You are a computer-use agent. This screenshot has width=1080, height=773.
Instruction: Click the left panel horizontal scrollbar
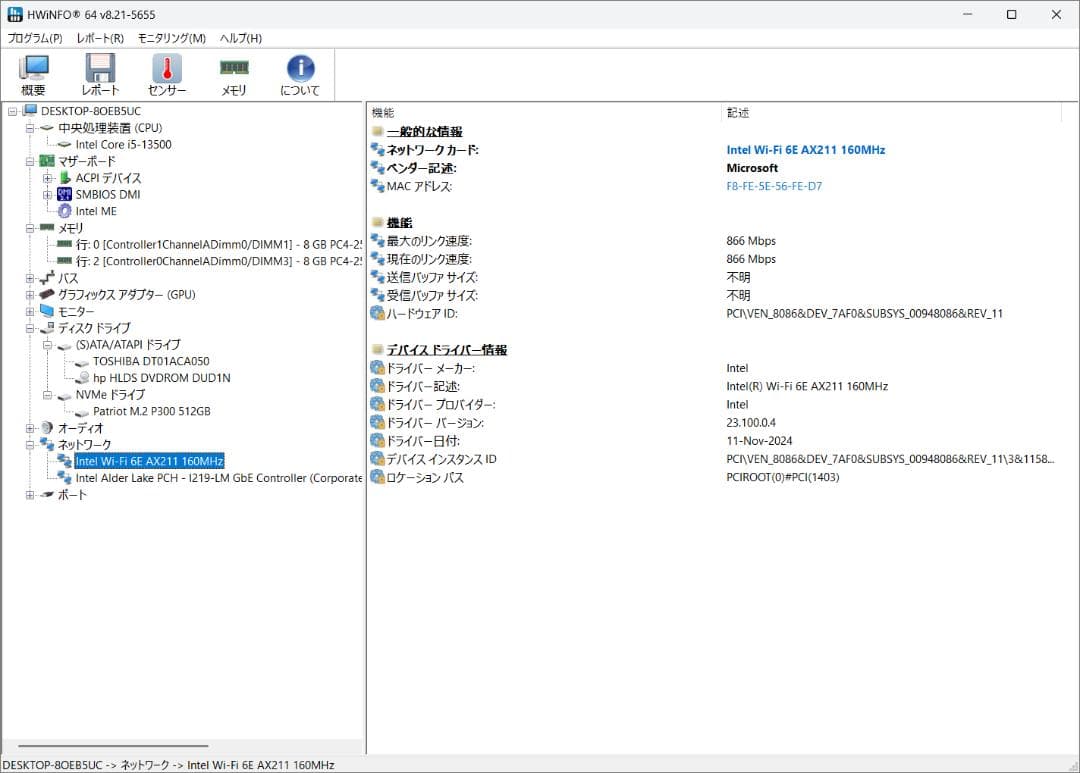[x=112, y=746]
